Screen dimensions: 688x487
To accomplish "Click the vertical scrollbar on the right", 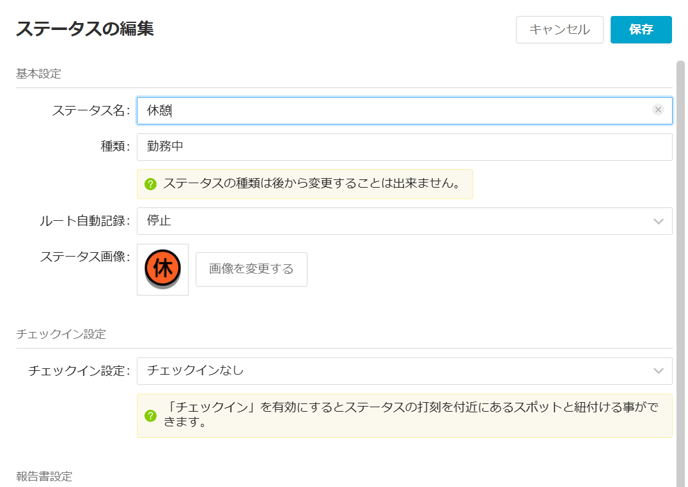I will click(681, 274).
